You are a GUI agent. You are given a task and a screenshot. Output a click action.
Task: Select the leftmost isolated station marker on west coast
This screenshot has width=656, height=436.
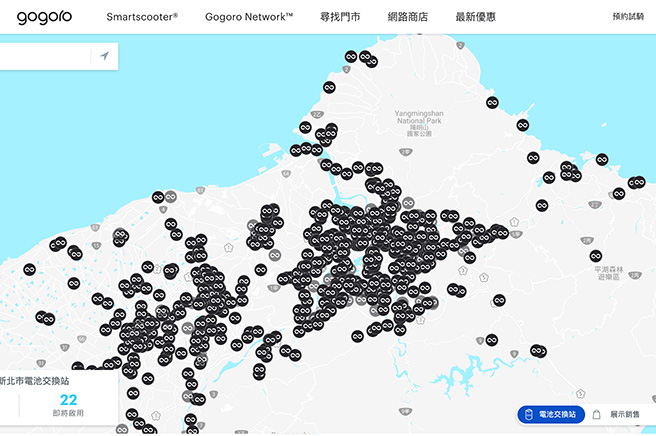[x=29, y=269]
